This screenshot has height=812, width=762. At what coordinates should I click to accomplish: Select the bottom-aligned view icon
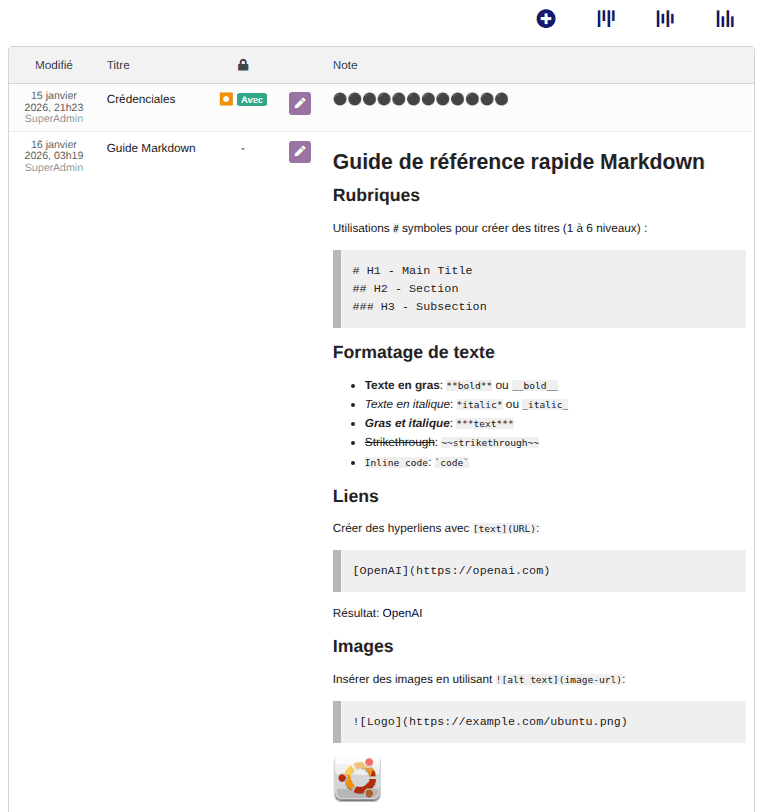(725, 18)
